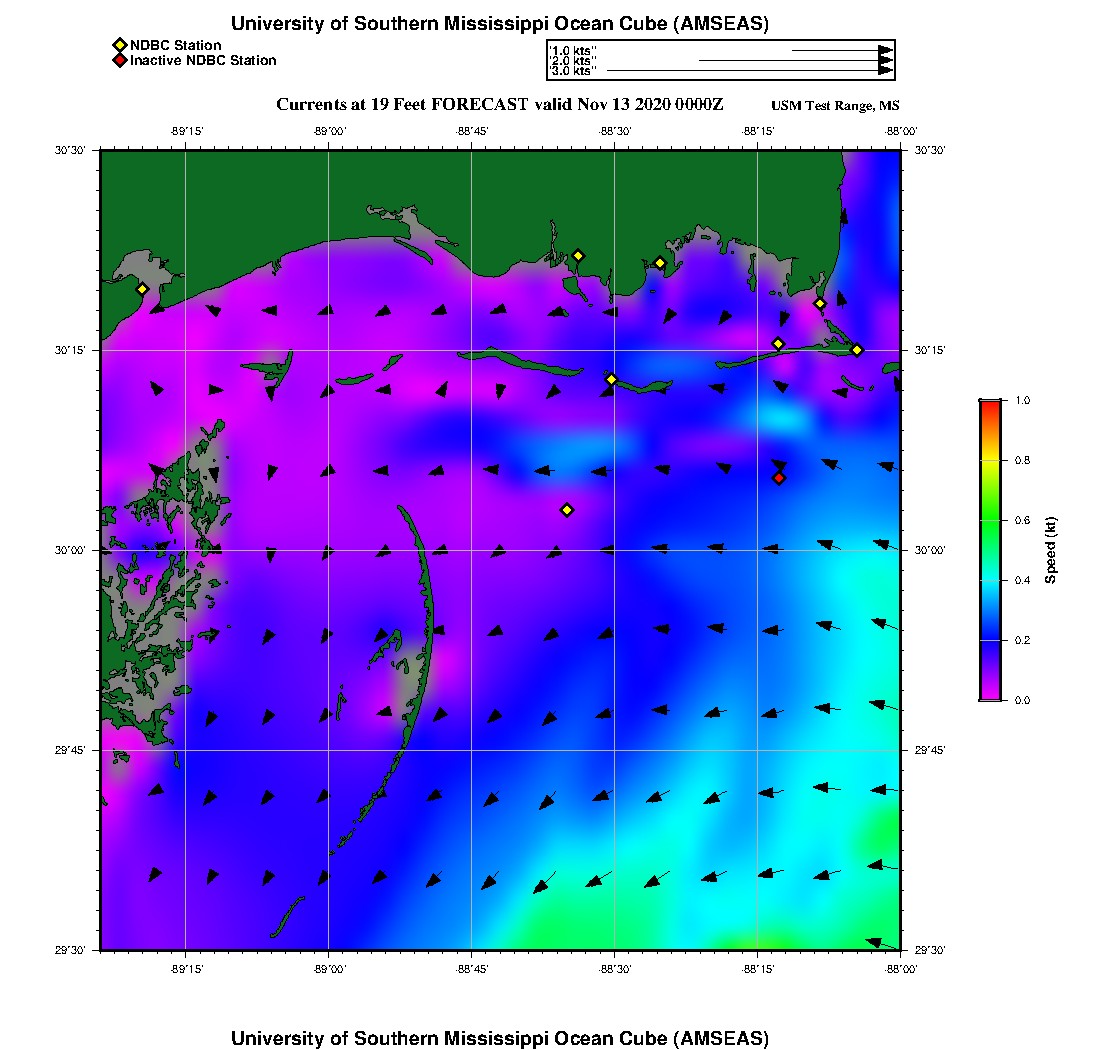
Task: Click the "NDBC Station" legend text
Action: point(176,45)
